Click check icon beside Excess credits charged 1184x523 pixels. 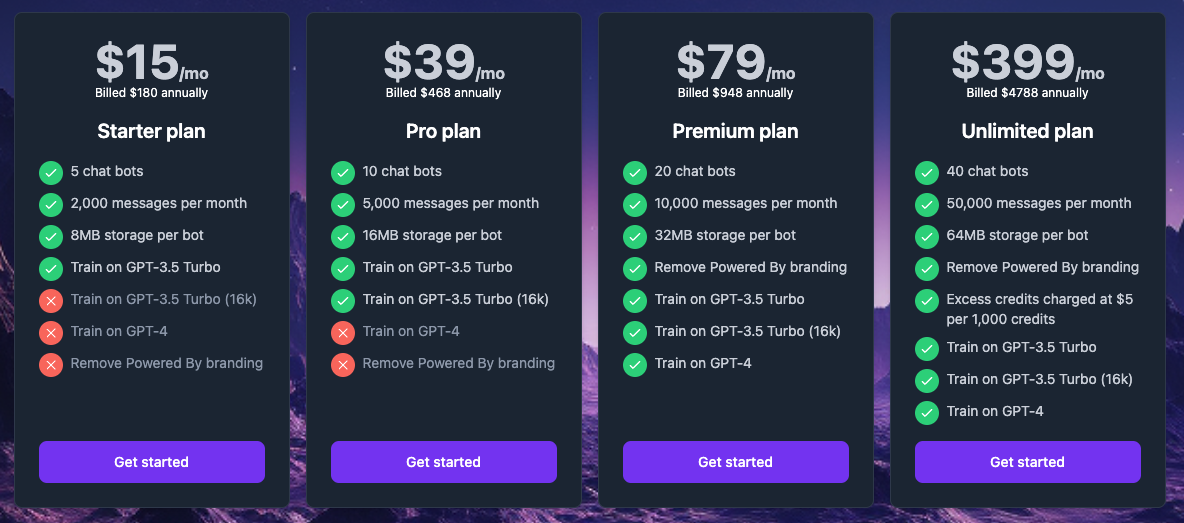point(927,300)
